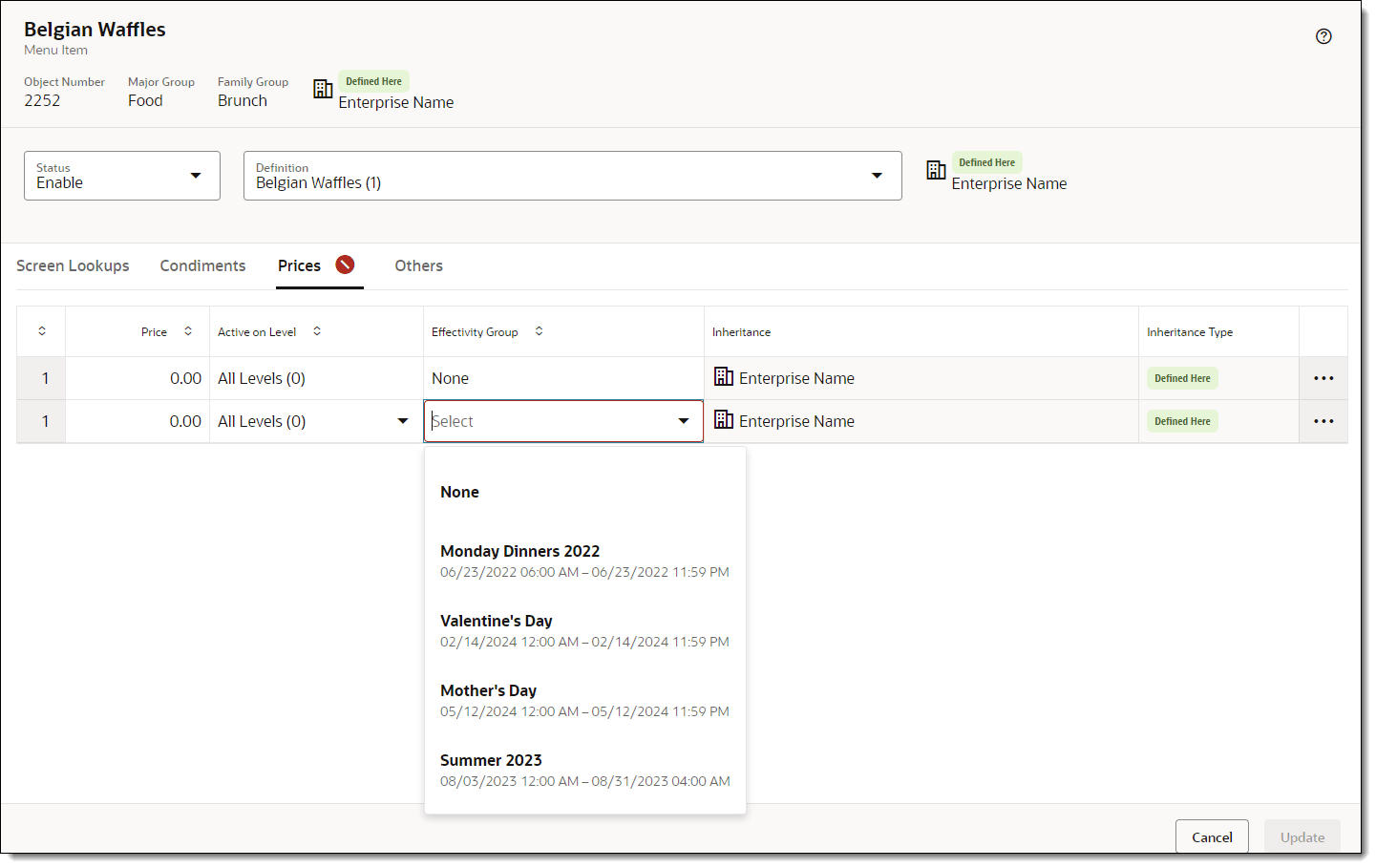
Task: Click the Update button
Action: (x=1302, y=836)
